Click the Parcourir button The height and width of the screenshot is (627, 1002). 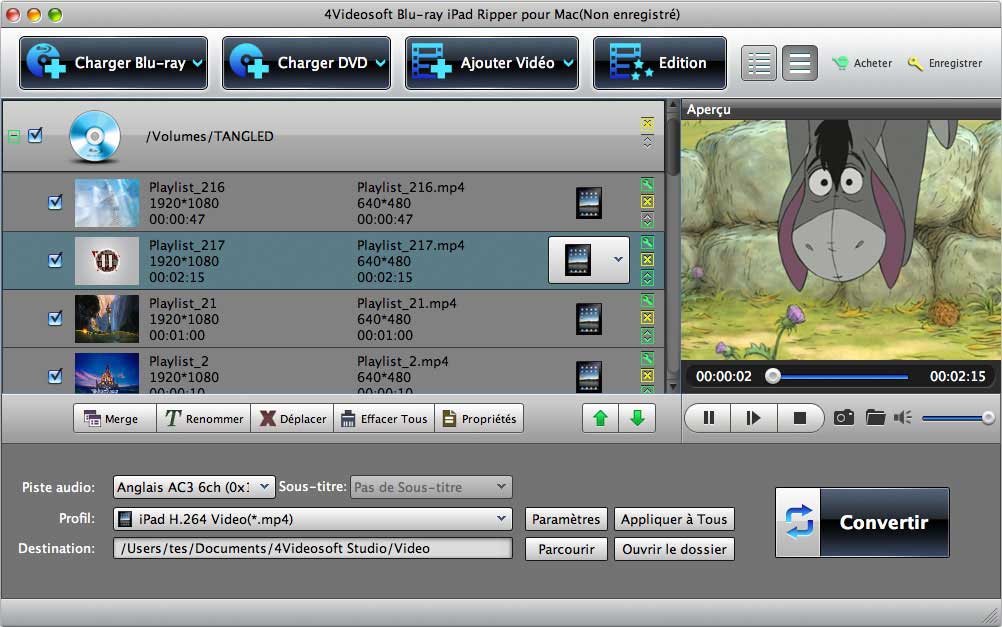click(566, 549)
